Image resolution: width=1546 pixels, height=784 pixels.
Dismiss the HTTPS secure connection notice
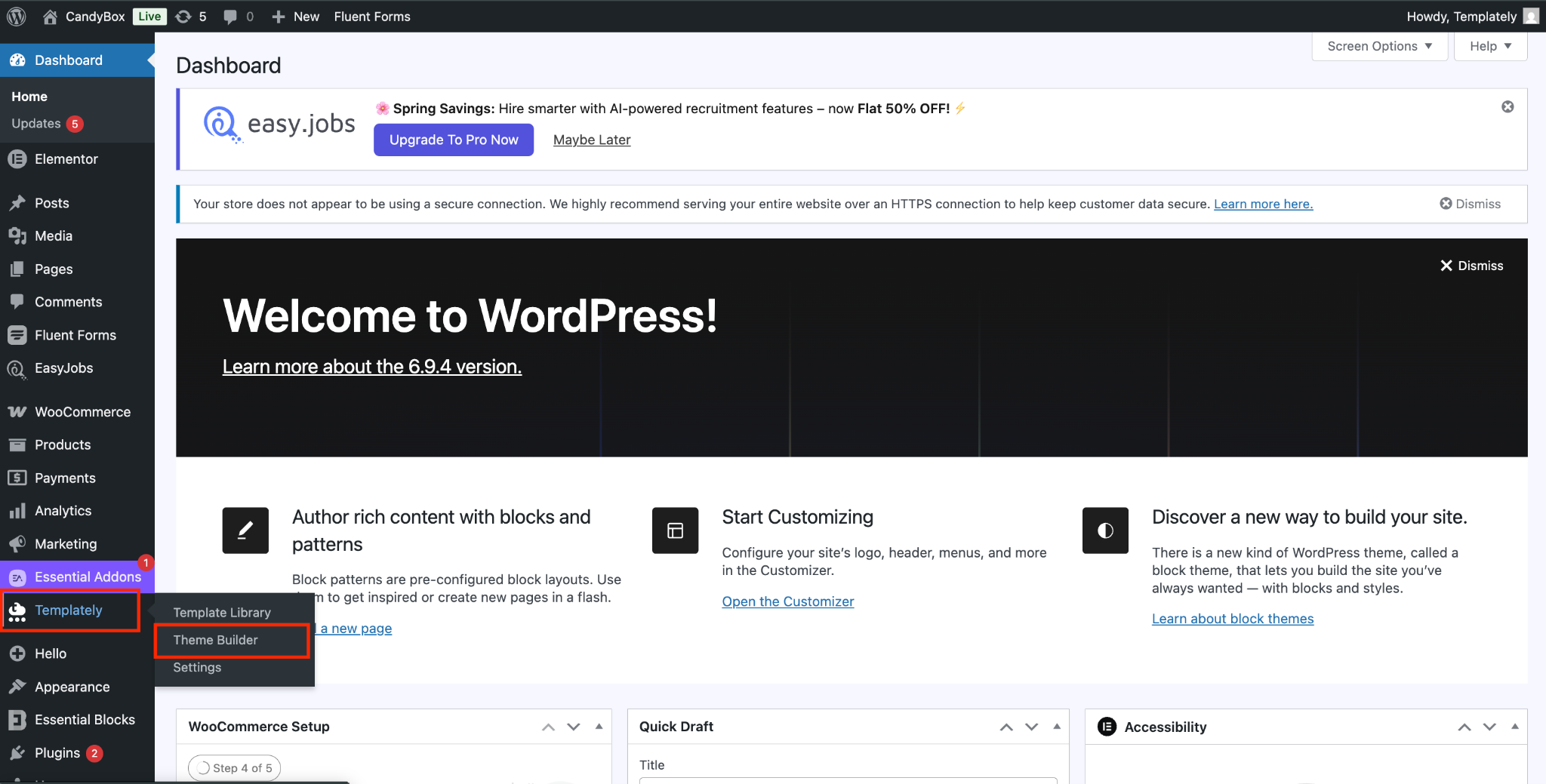click(x=1471, y=204)
